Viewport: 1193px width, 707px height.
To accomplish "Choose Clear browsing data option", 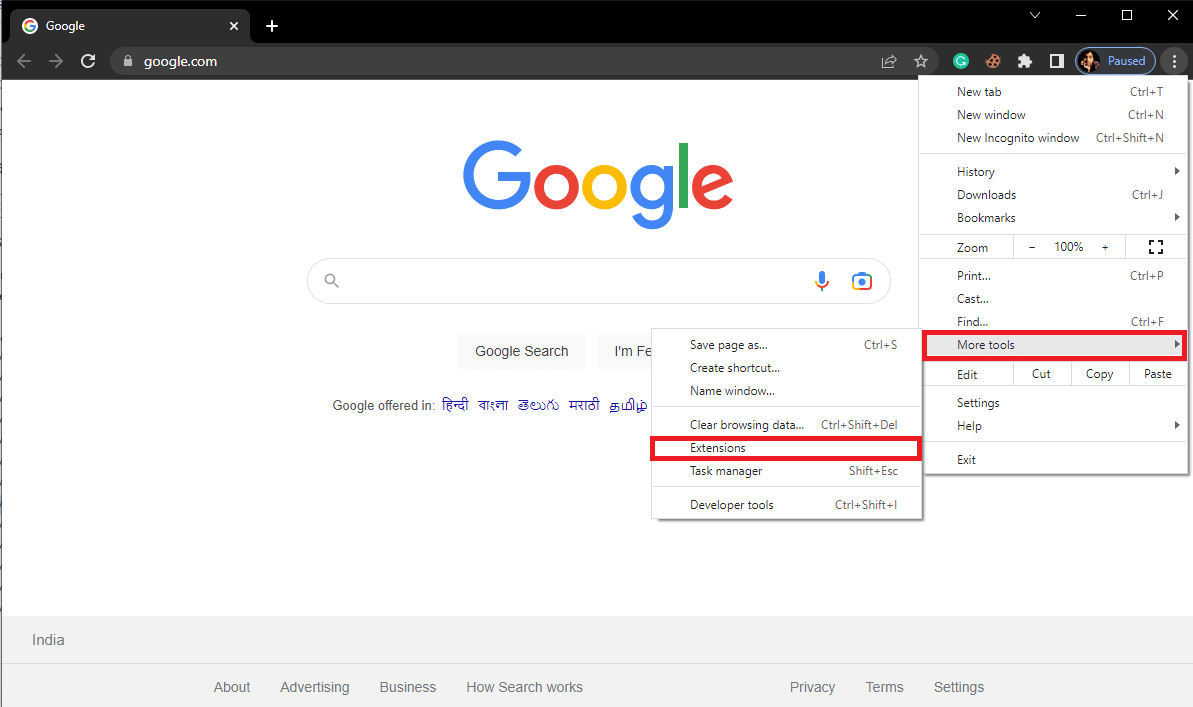I will [747, 425].
